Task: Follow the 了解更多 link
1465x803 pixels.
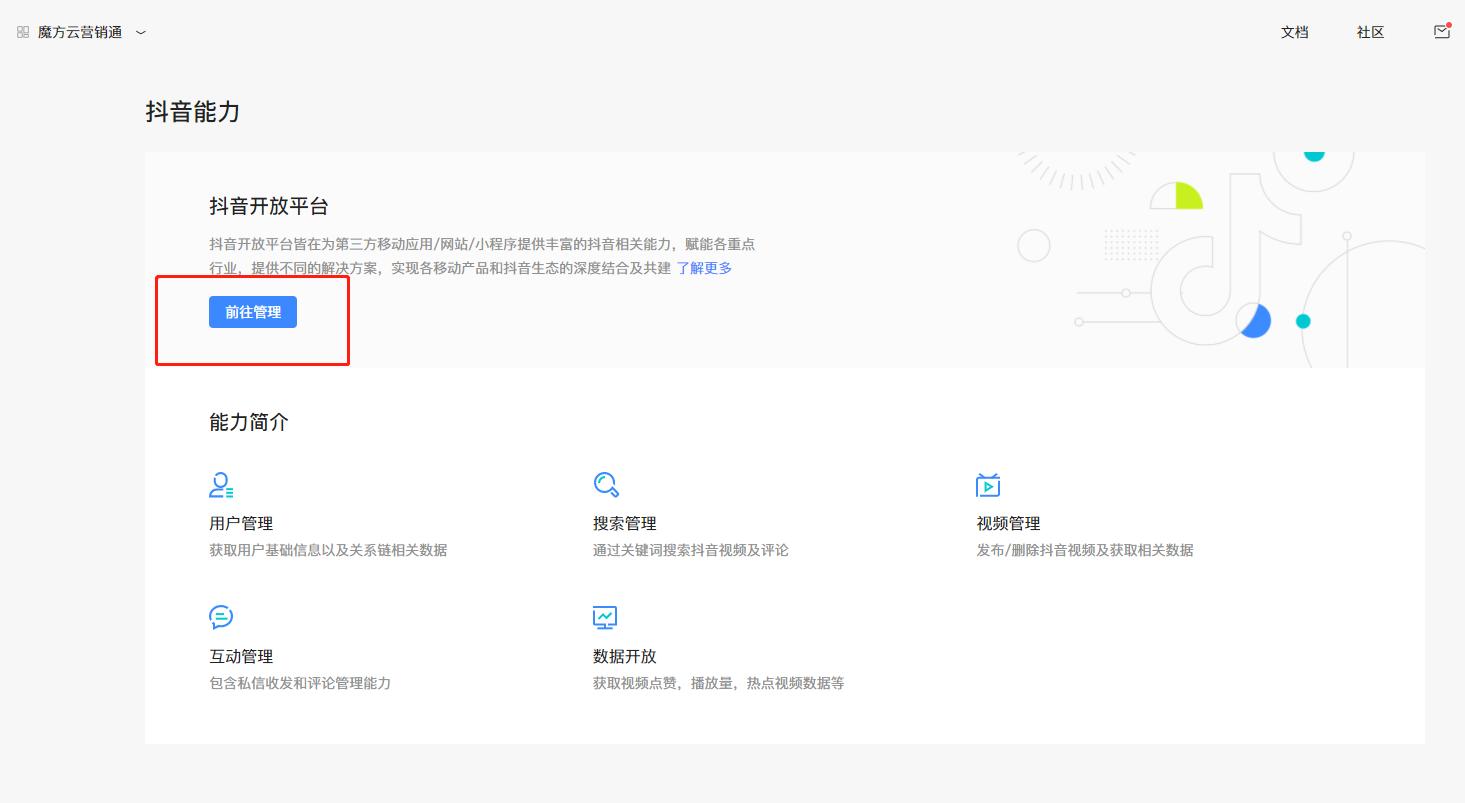Action: click(704, 268)
